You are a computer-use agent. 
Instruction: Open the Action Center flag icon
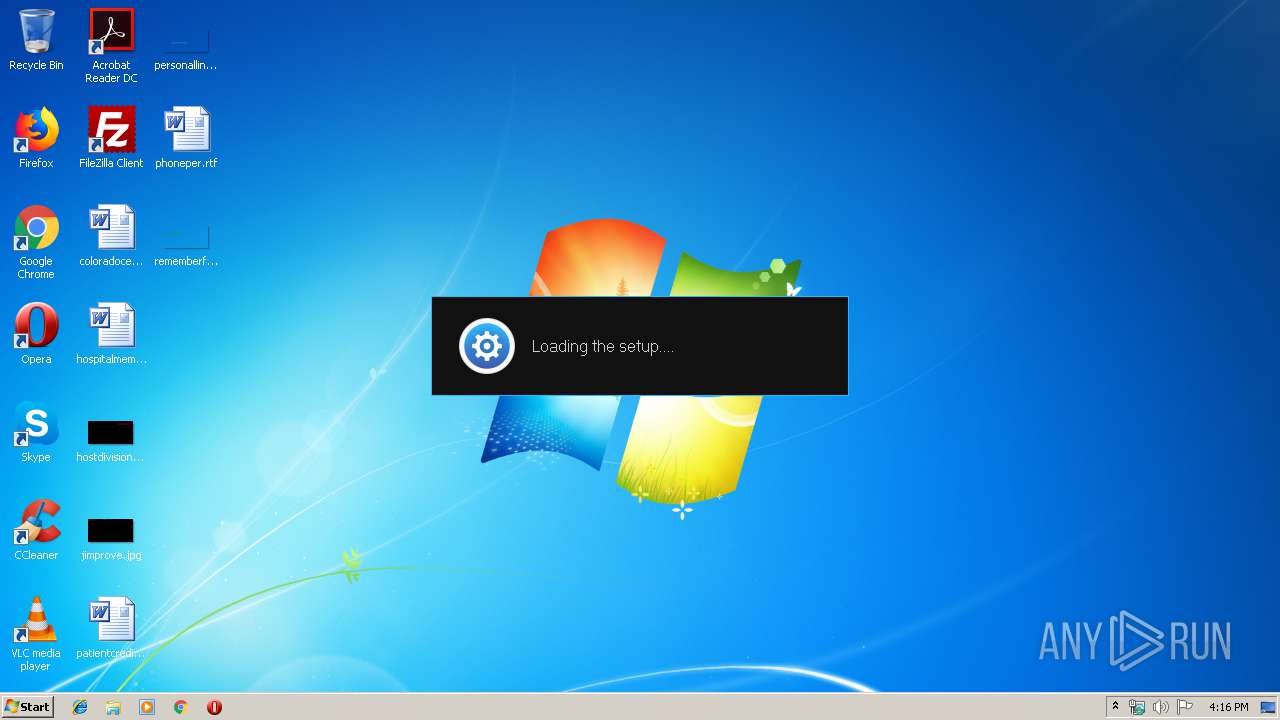[1185, 707]
